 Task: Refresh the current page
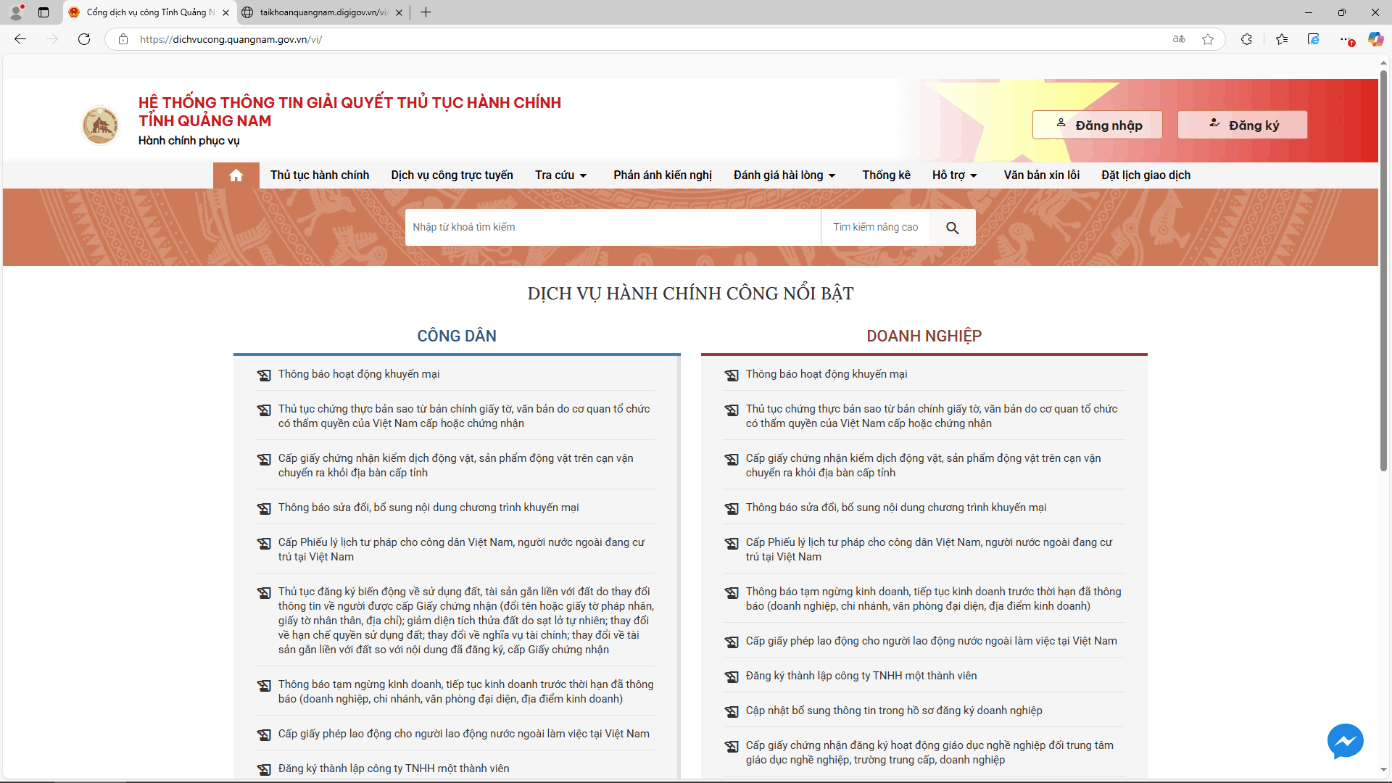[84, 39]
